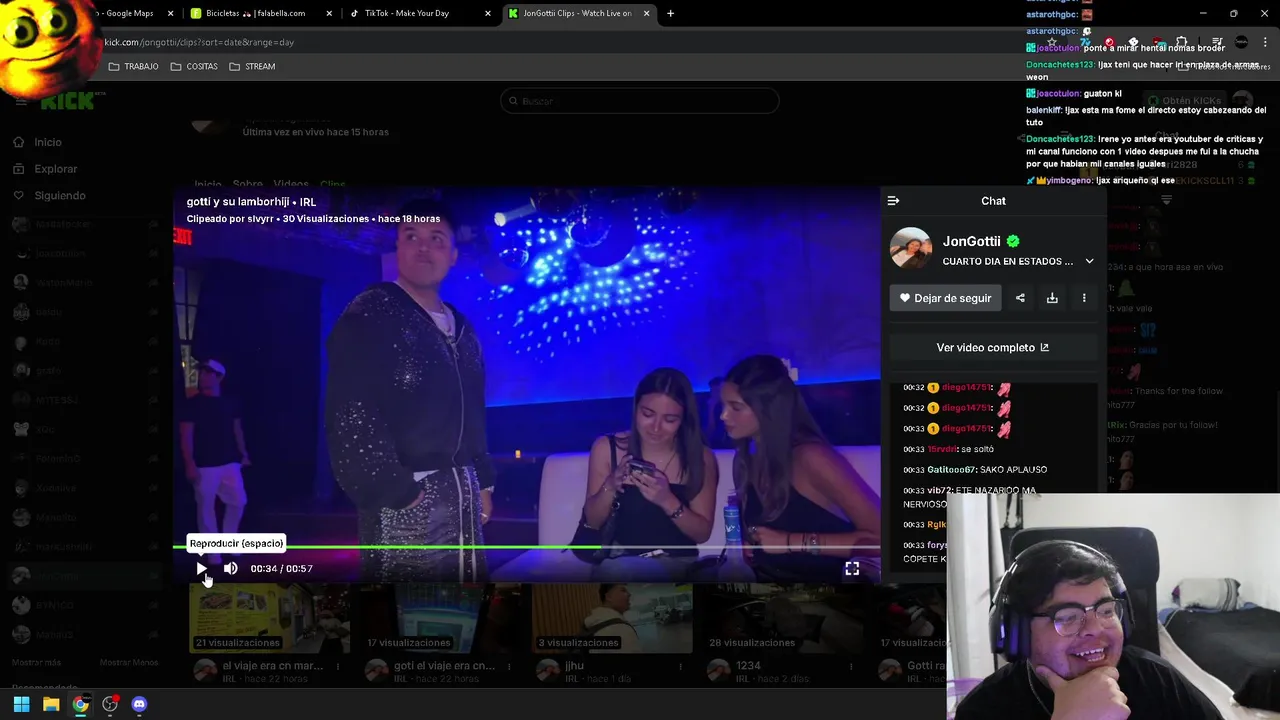
Task: Open Ver video completo link
Action: pyautogui.click(x=993, y=347)
